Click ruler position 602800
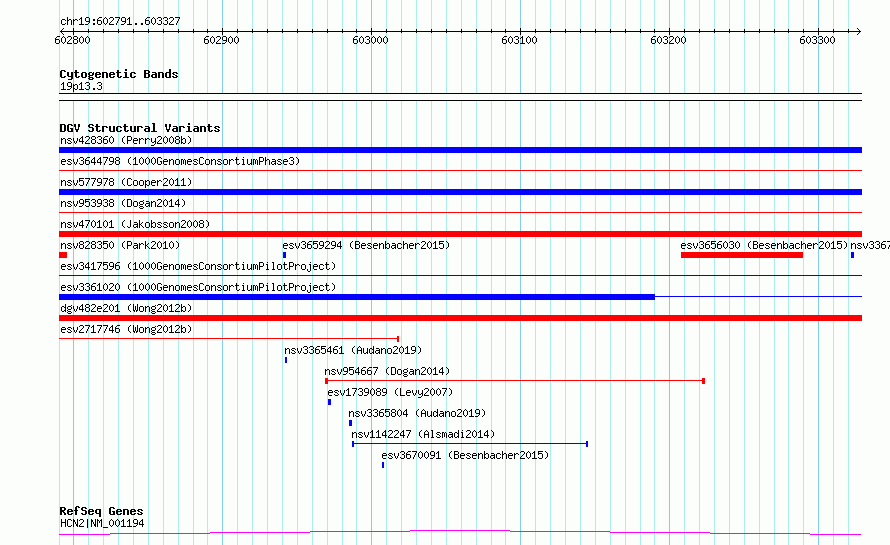Image resolution: width=890 pixels, height=545 pixels. [x=72, y=40]
